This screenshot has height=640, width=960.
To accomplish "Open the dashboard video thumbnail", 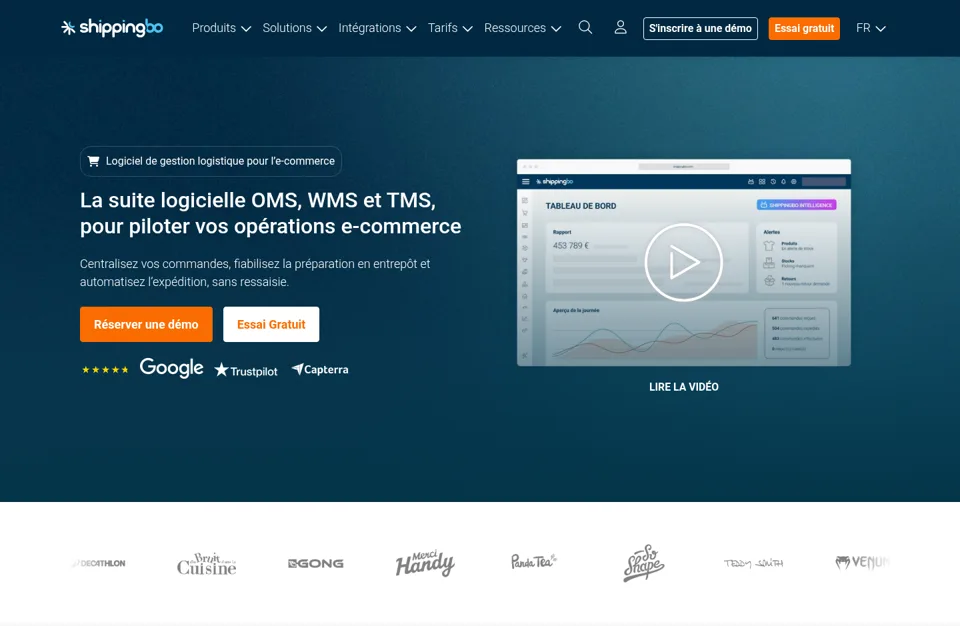I will 684,262.
